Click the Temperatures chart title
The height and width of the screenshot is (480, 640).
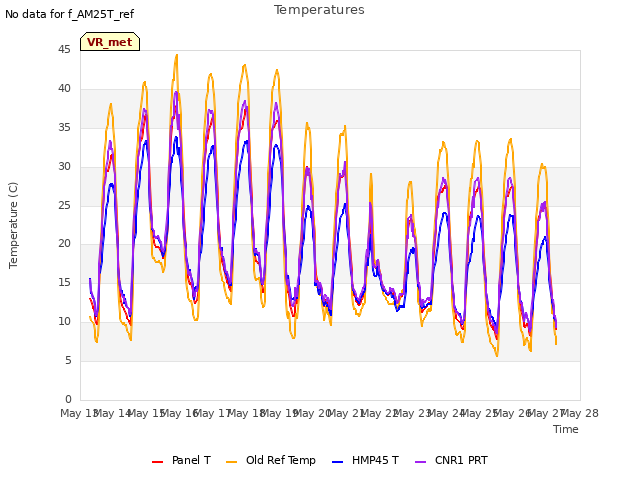coord(319,10)
